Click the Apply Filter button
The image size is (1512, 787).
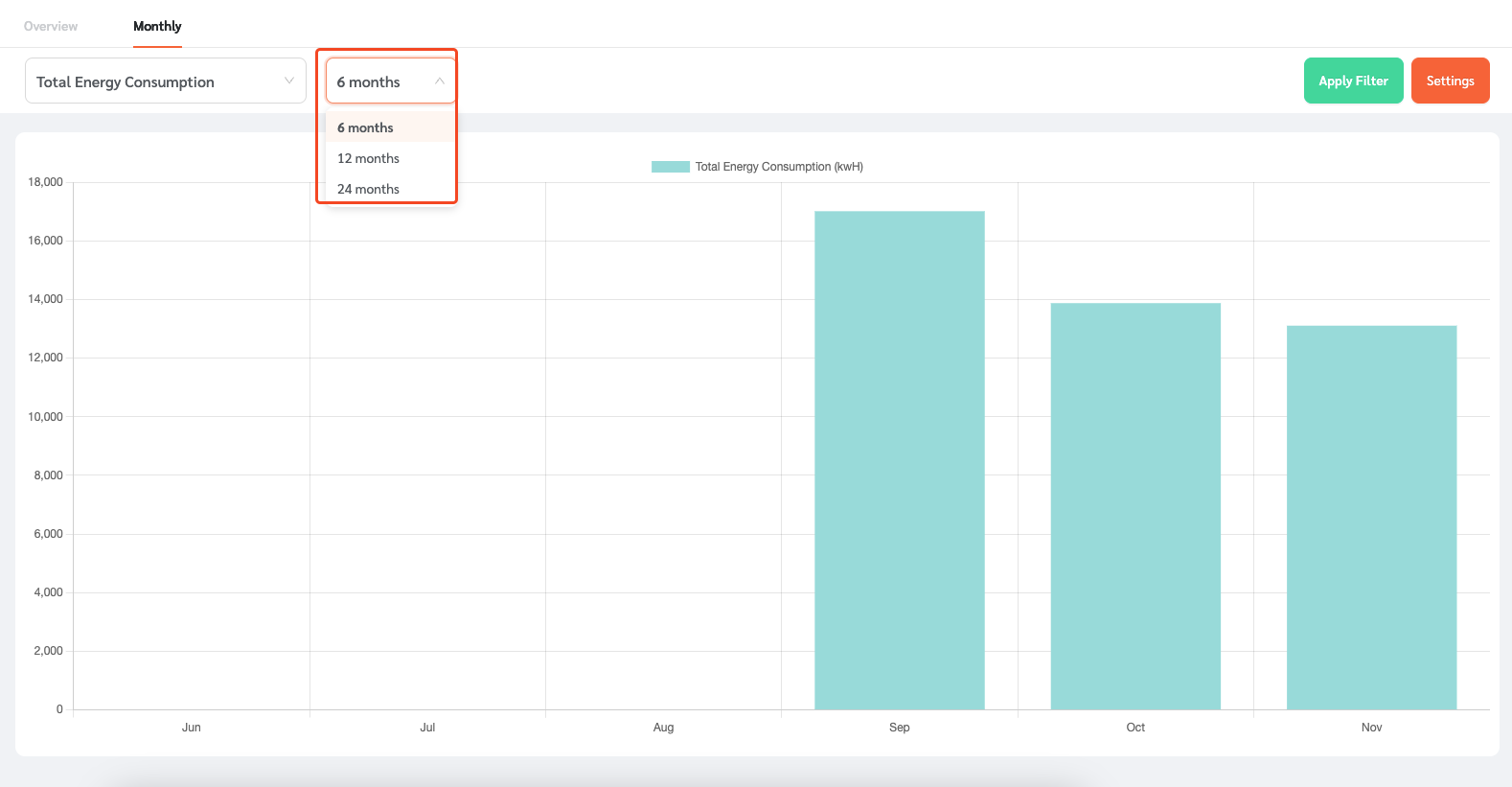click(1353, 81)
